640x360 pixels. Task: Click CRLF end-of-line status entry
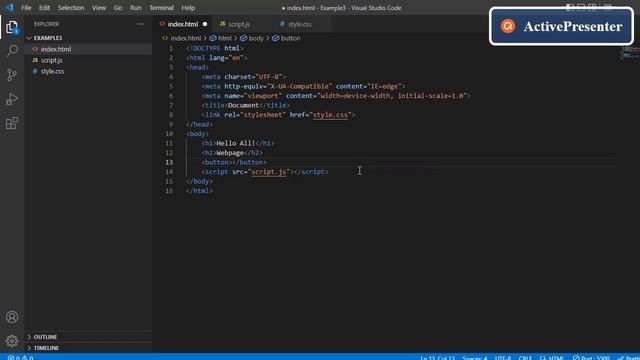[525, 358]
